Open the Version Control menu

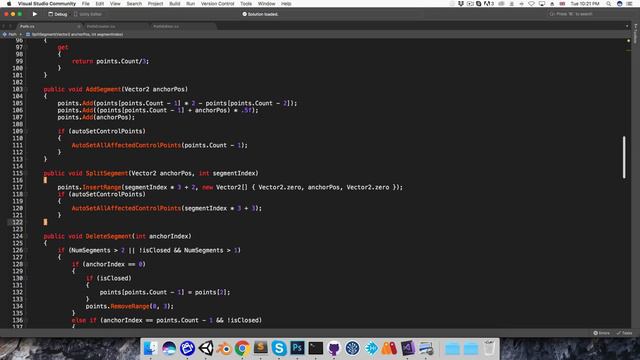click(218, 3)
